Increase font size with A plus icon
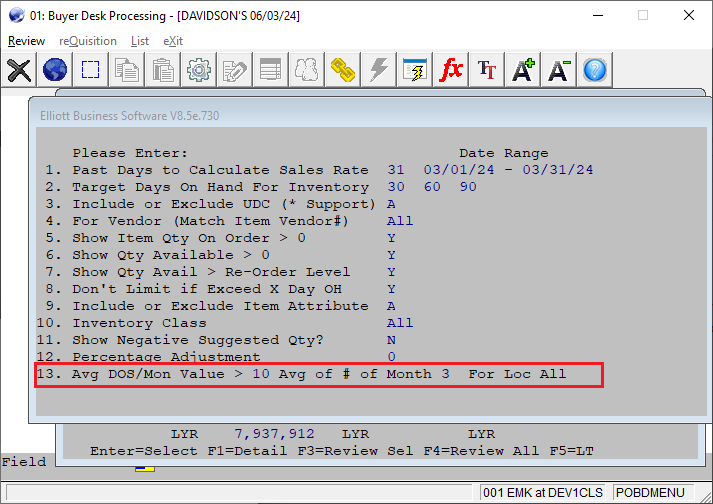The image size is (713, 504). 522,70
